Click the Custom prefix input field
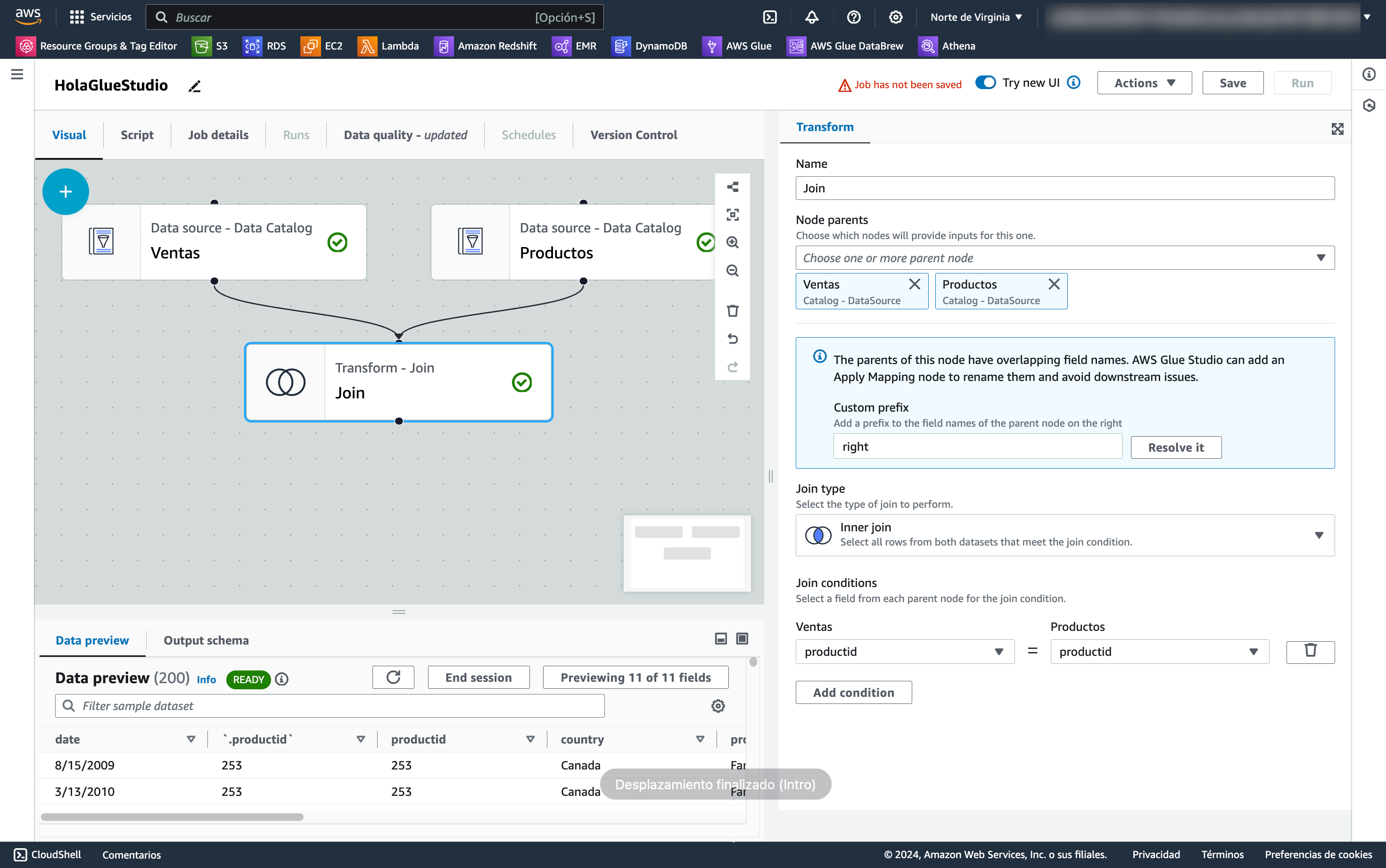The height and width of the screenshot is (868, 1386). pyautogui.click(x=977, y=446)
